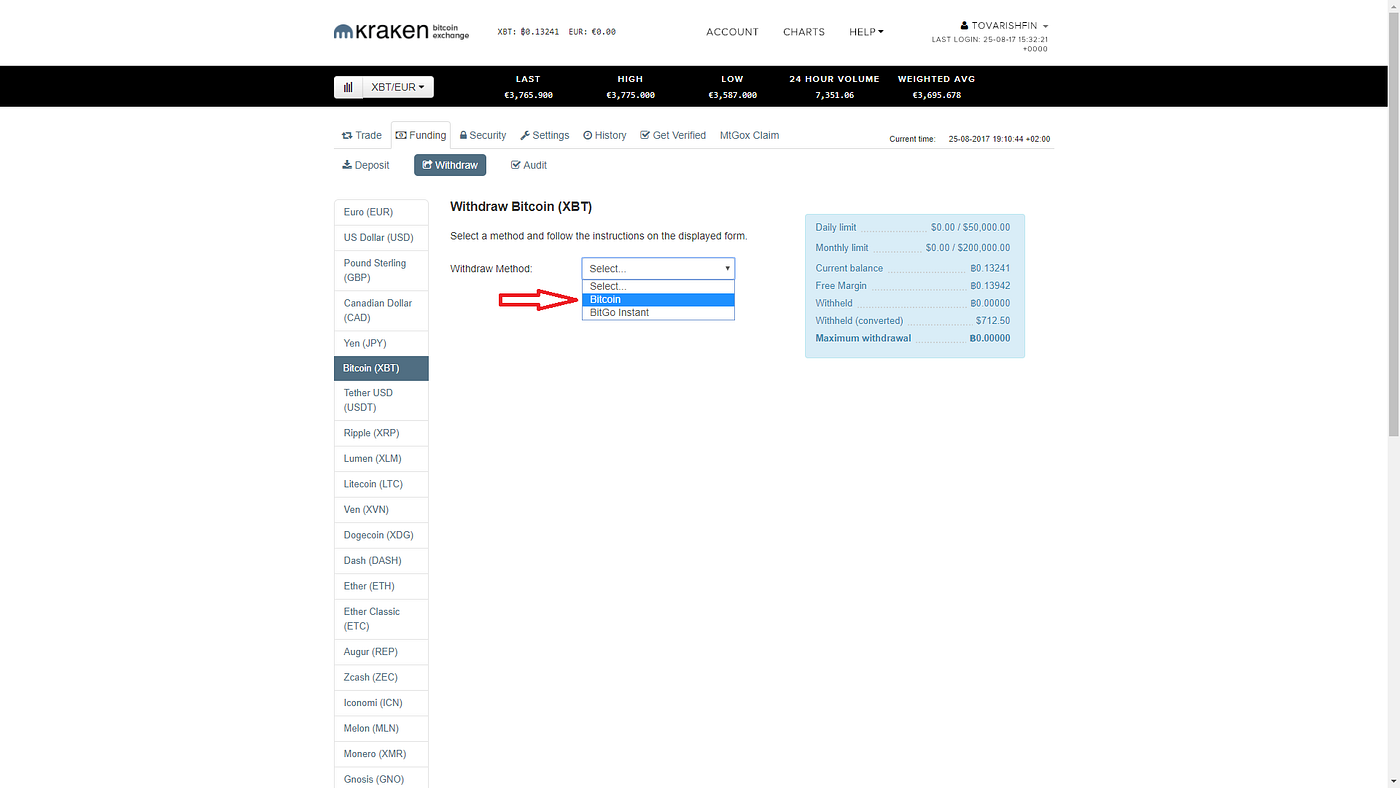Click the page vertical scrollbar thumb
The image size is (1400, 788).
click(1393, 225)
